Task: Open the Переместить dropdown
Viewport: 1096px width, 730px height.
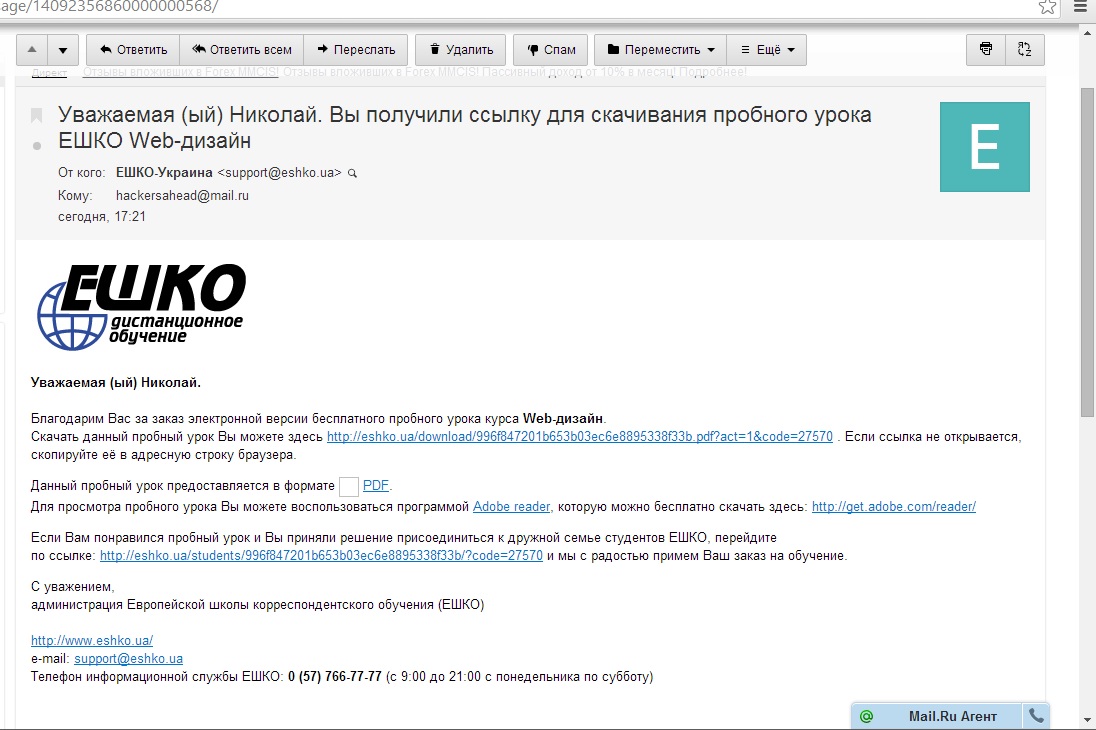Action: [661, 50]
